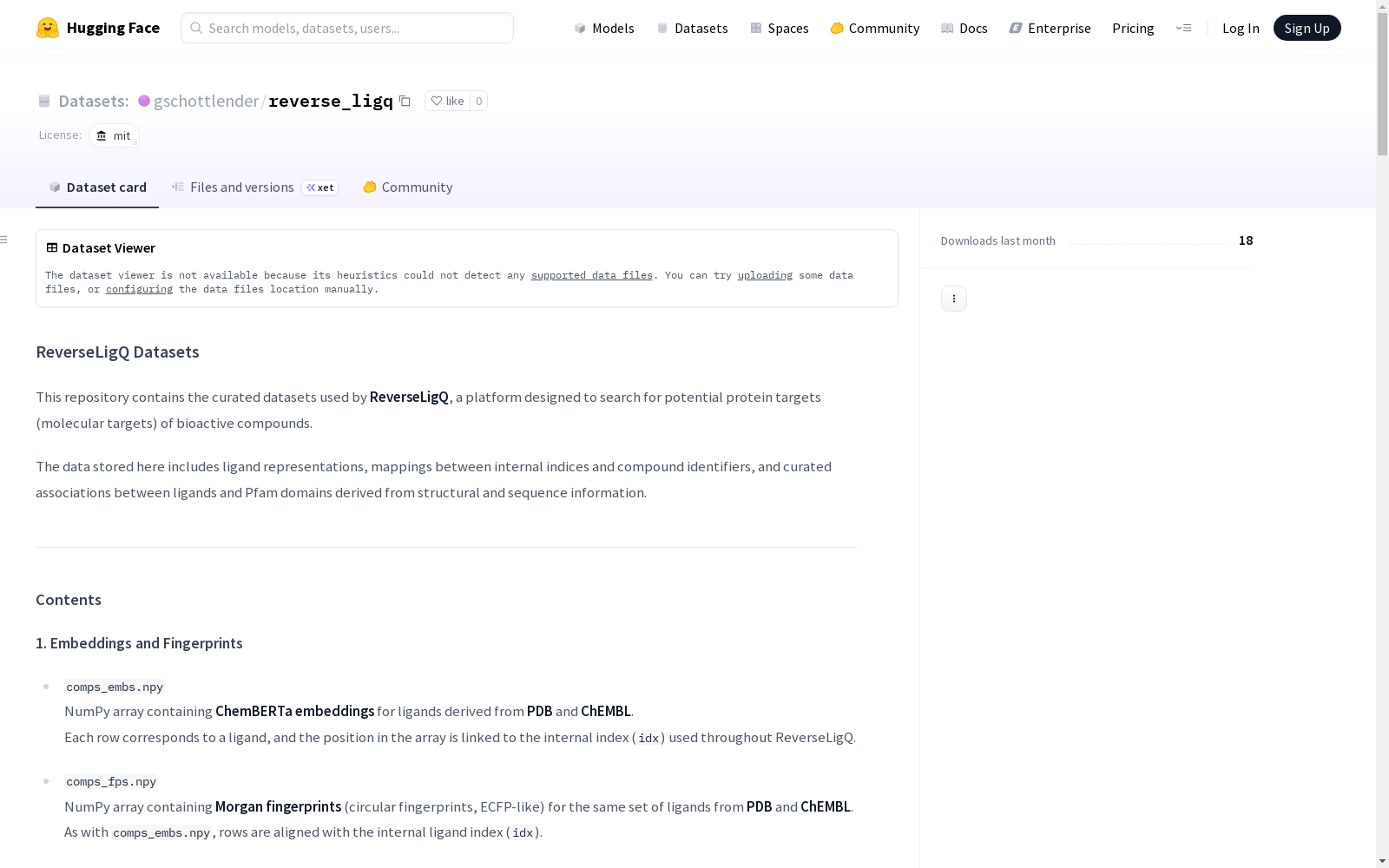Viewport: 1389px width, 868px height.
Task: Click the like count number
Action: 478,101
